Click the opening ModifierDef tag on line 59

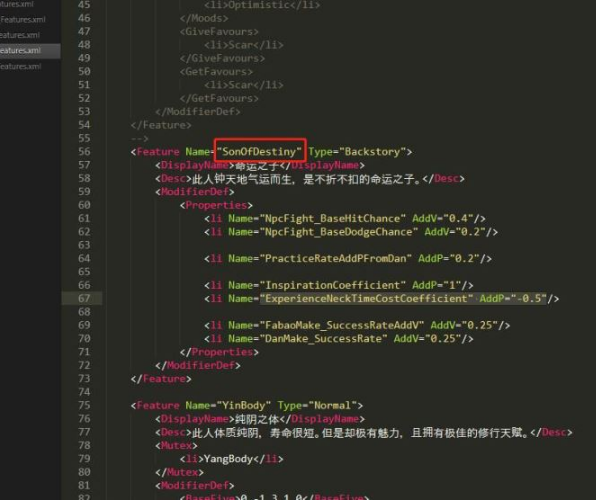pos(195,192)
